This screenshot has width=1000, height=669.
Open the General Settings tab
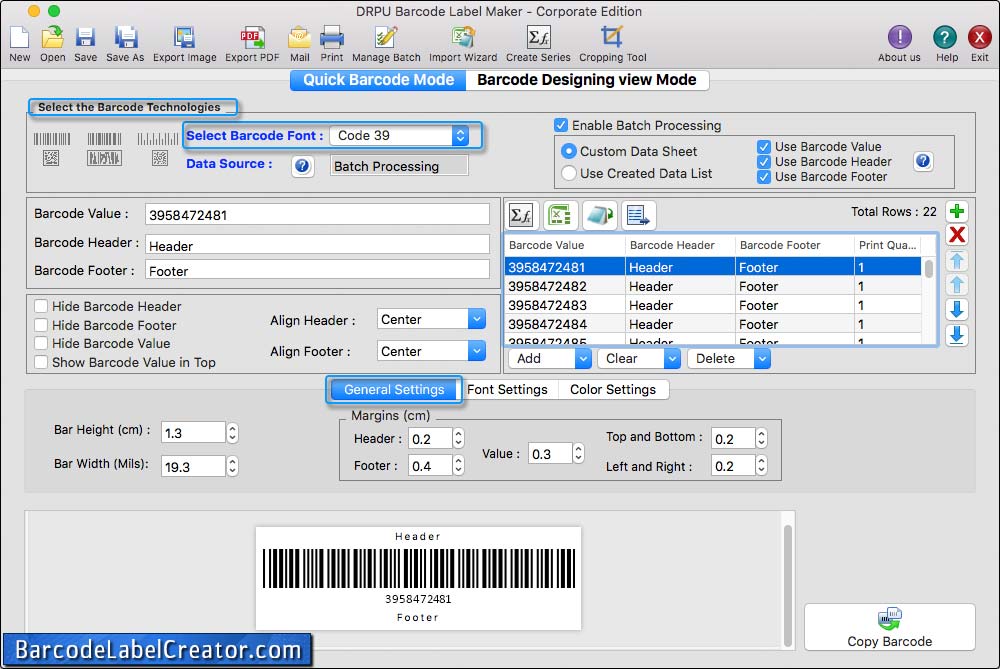(x=394, y=390)
